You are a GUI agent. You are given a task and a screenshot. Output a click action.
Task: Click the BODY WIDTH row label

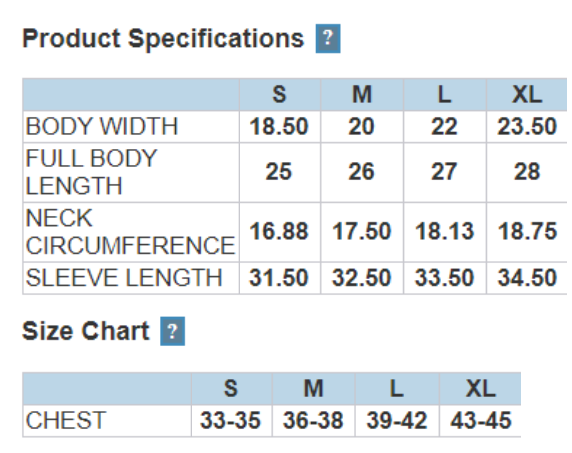(x=102, y=127)
